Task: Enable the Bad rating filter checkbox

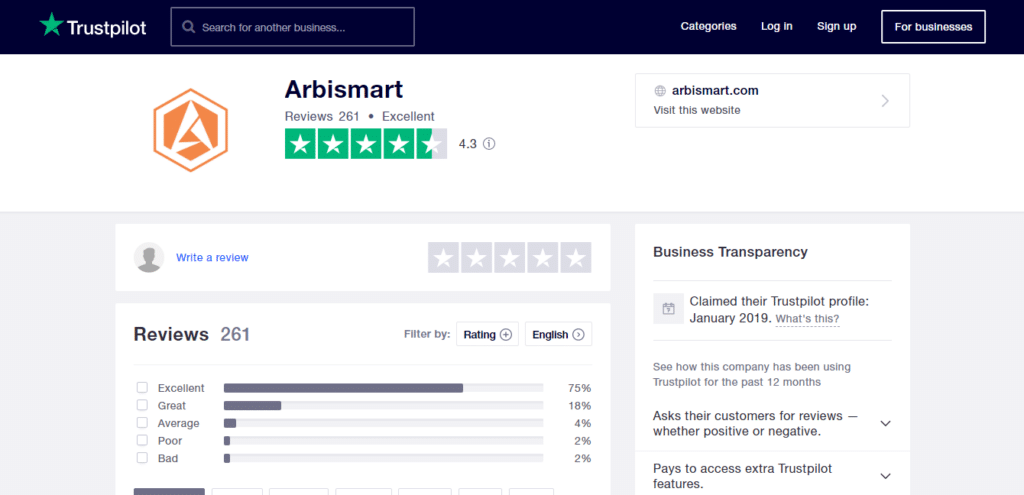Action: pos(142,458)
